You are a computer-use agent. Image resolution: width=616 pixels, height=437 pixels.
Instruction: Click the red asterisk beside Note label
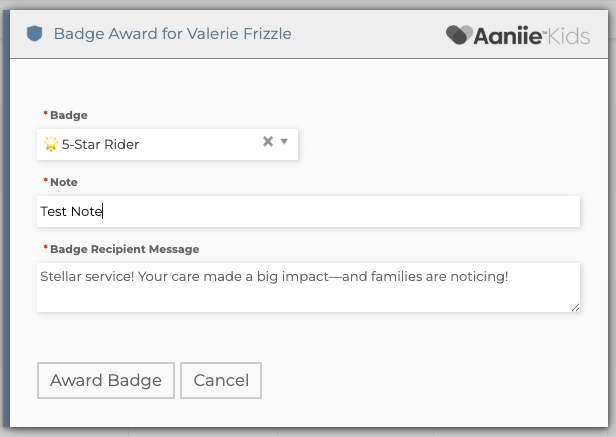[45, 182]
